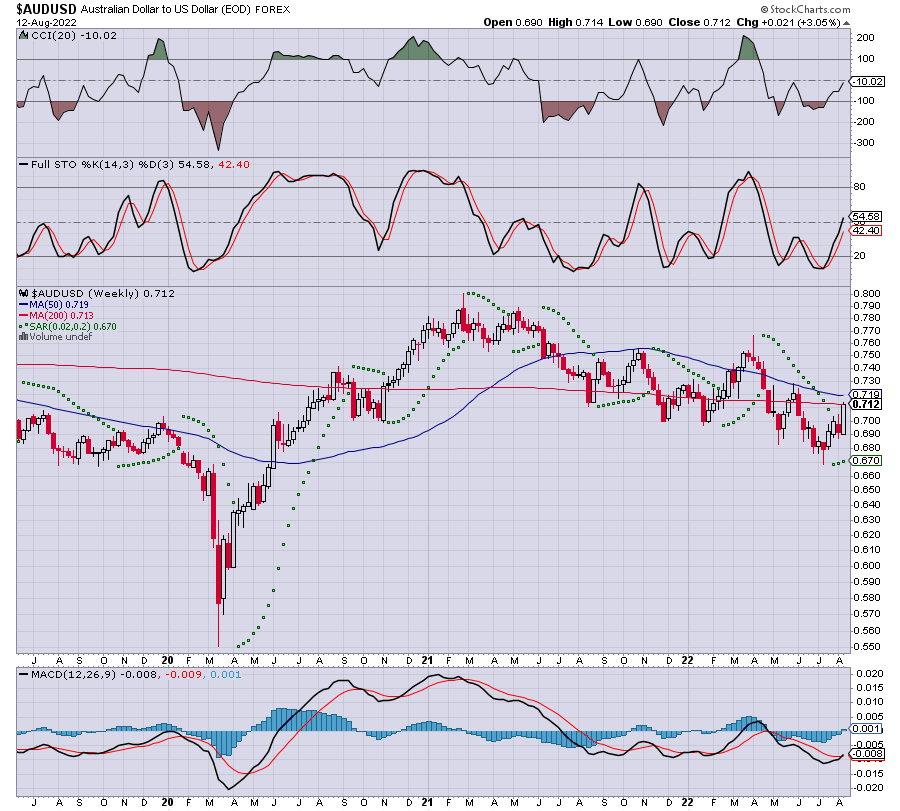Click the 0.712 last price label
The width and height of the screenshot is (900, 811).
pos(866,404)
